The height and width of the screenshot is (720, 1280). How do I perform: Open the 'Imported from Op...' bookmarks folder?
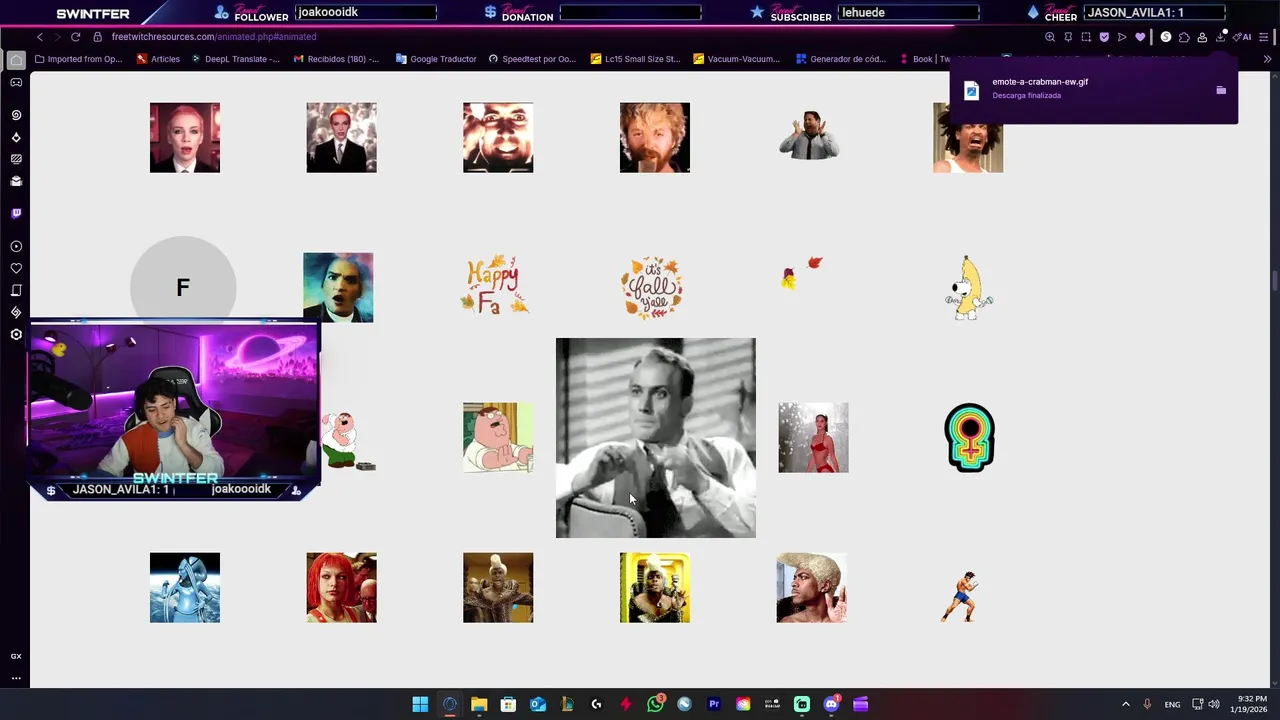point(78,59)
